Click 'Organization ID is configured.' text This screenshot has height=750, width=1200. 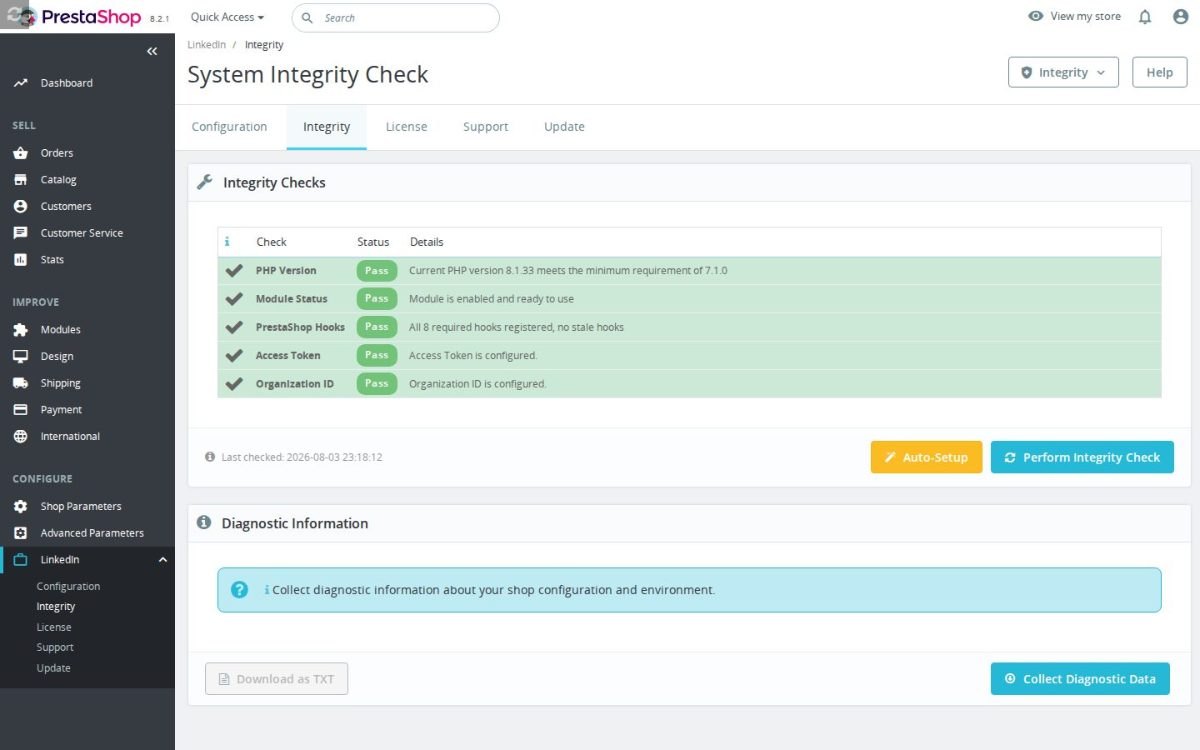tap(478, 384)
